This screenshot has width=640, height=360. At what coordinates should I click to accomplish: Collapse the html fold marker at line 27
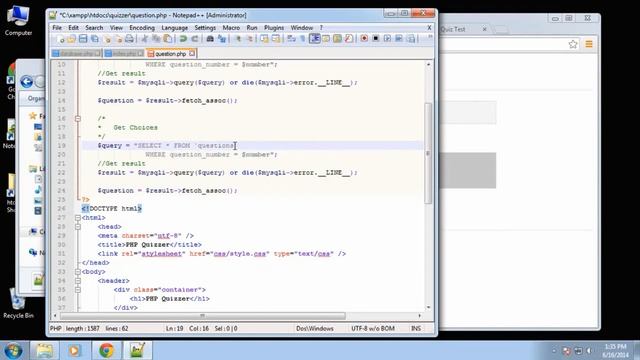[x=78, y=218]
